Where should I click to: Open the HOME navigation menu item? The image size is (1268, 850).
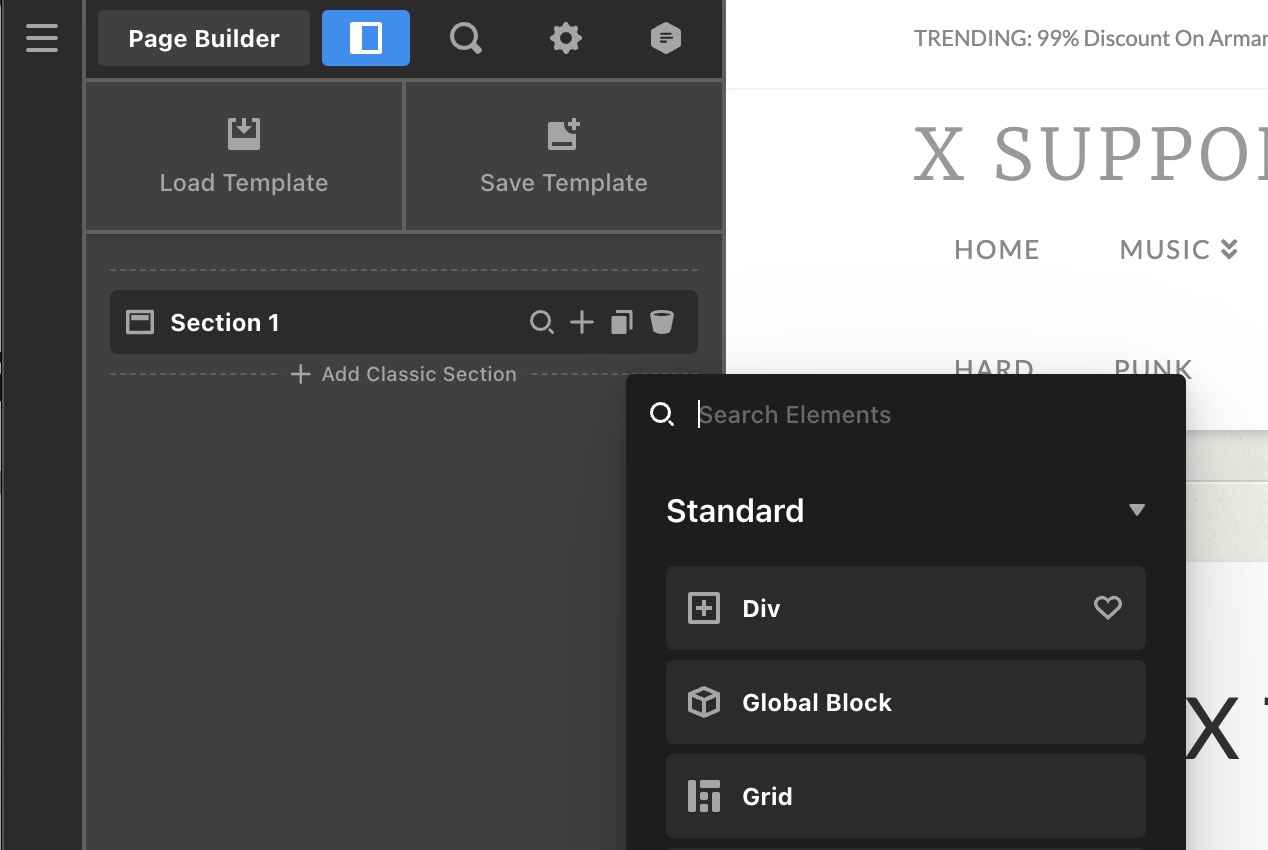click(997, 249)
